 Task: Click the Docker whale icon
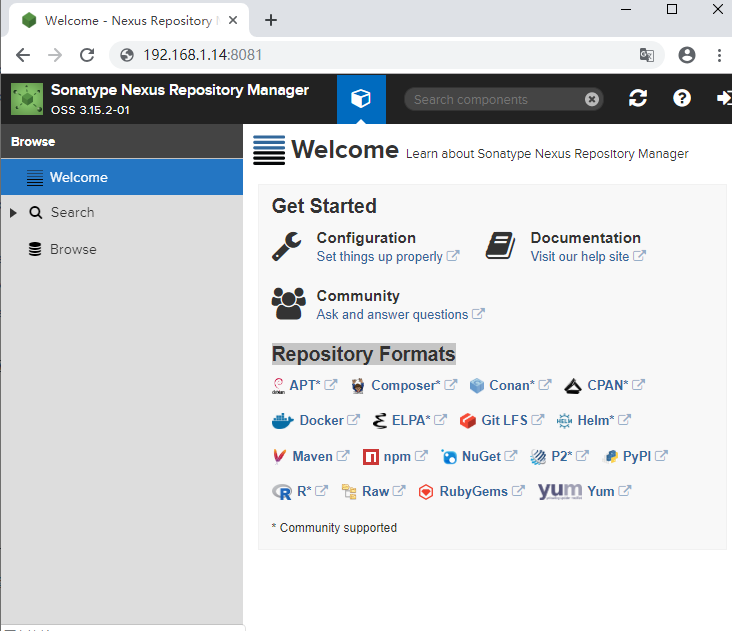point(282,421)
